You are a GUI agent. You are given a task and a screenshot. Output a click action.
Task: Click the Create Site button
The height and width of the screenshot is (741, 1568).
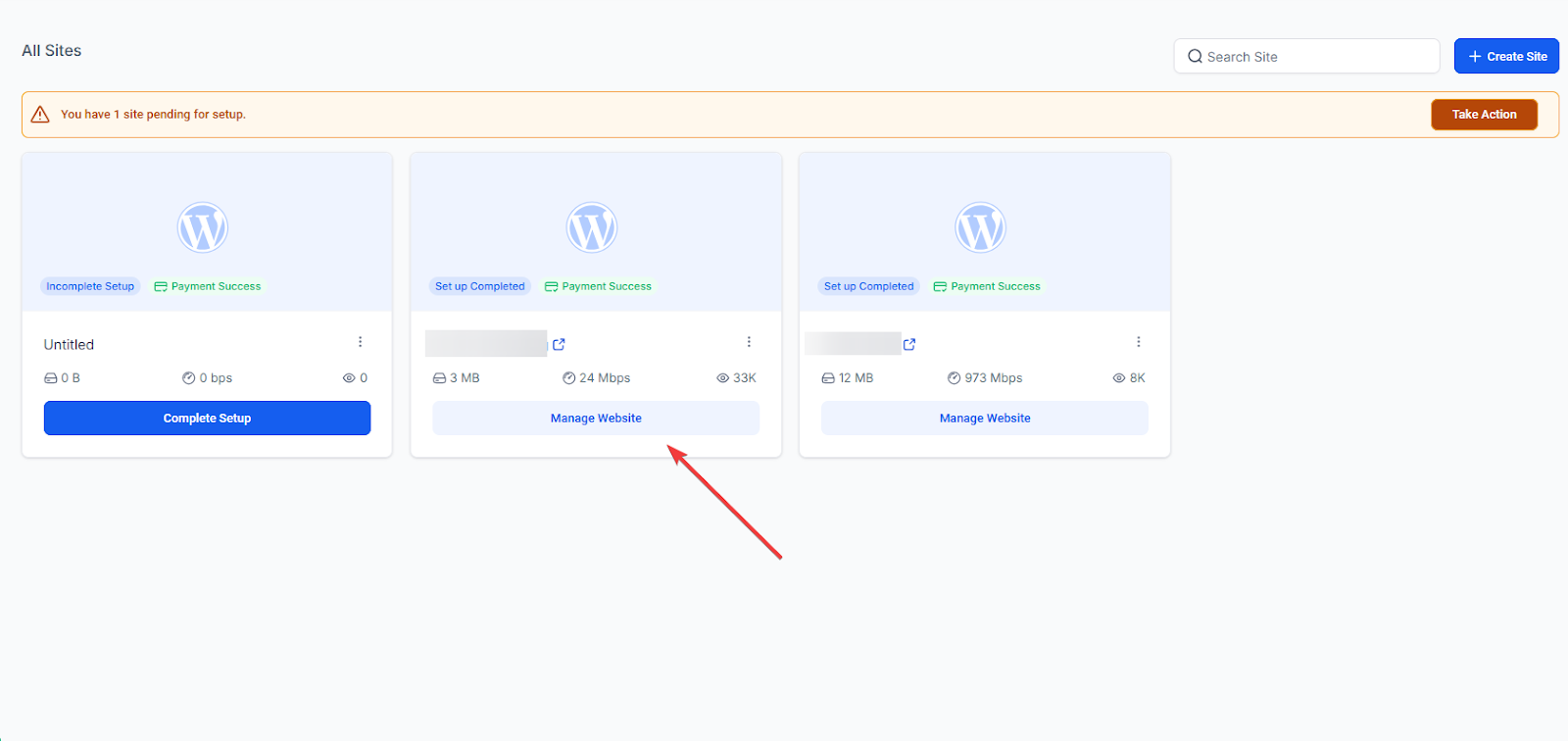pos(1506,56)
